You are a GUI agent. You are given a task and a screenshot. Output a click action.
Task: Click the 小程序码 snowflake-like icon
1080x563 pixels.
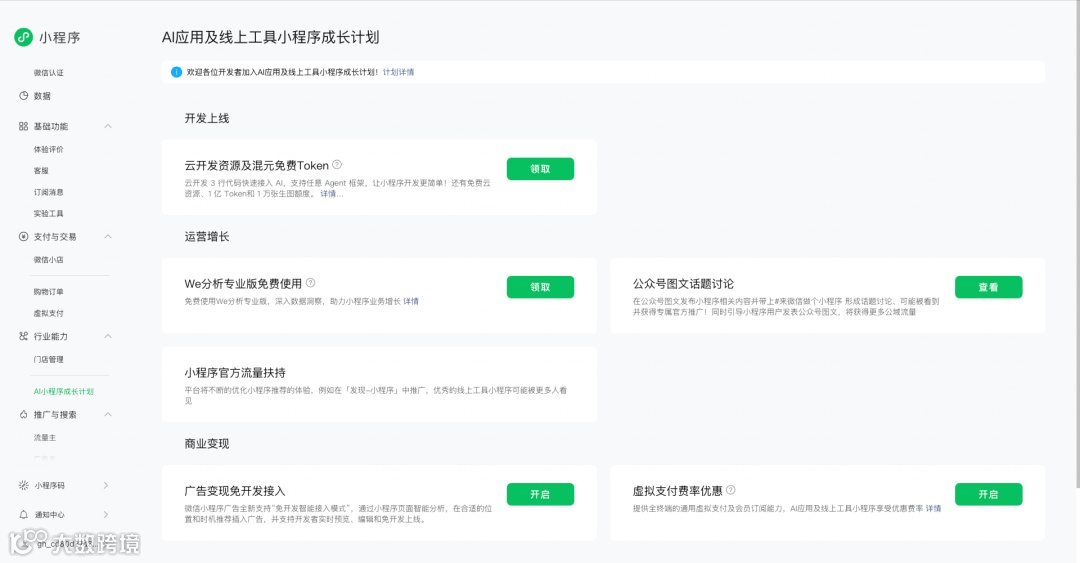tap(23, 485)
